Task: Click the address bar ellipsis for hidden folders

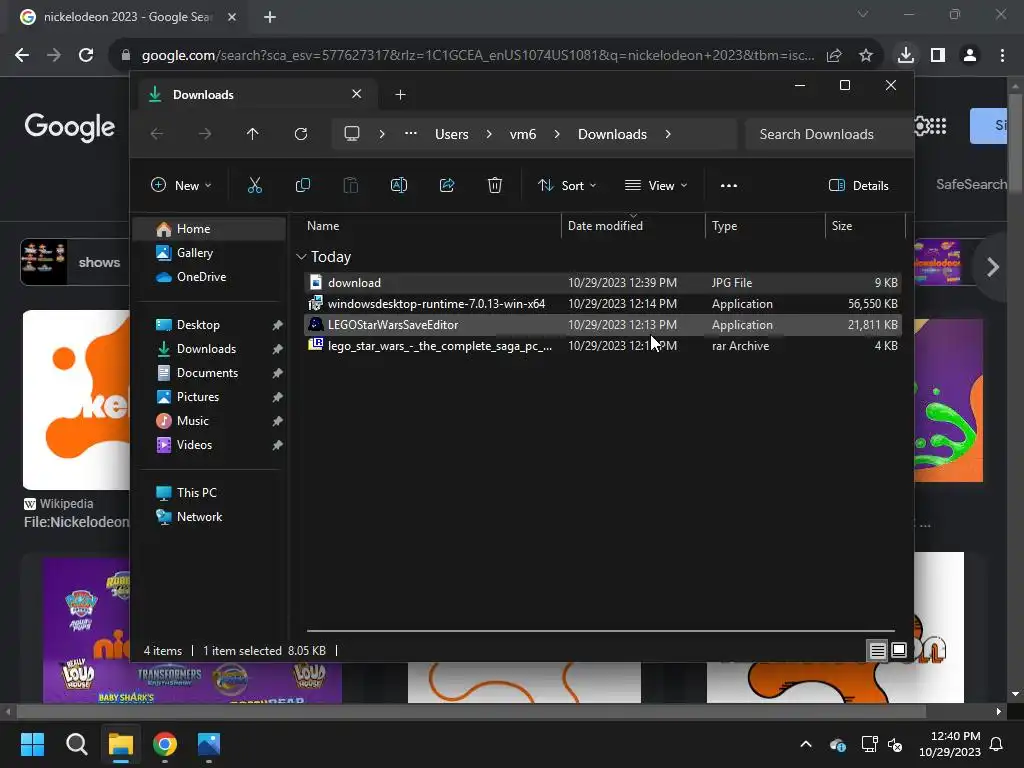Action: [410, 133]
